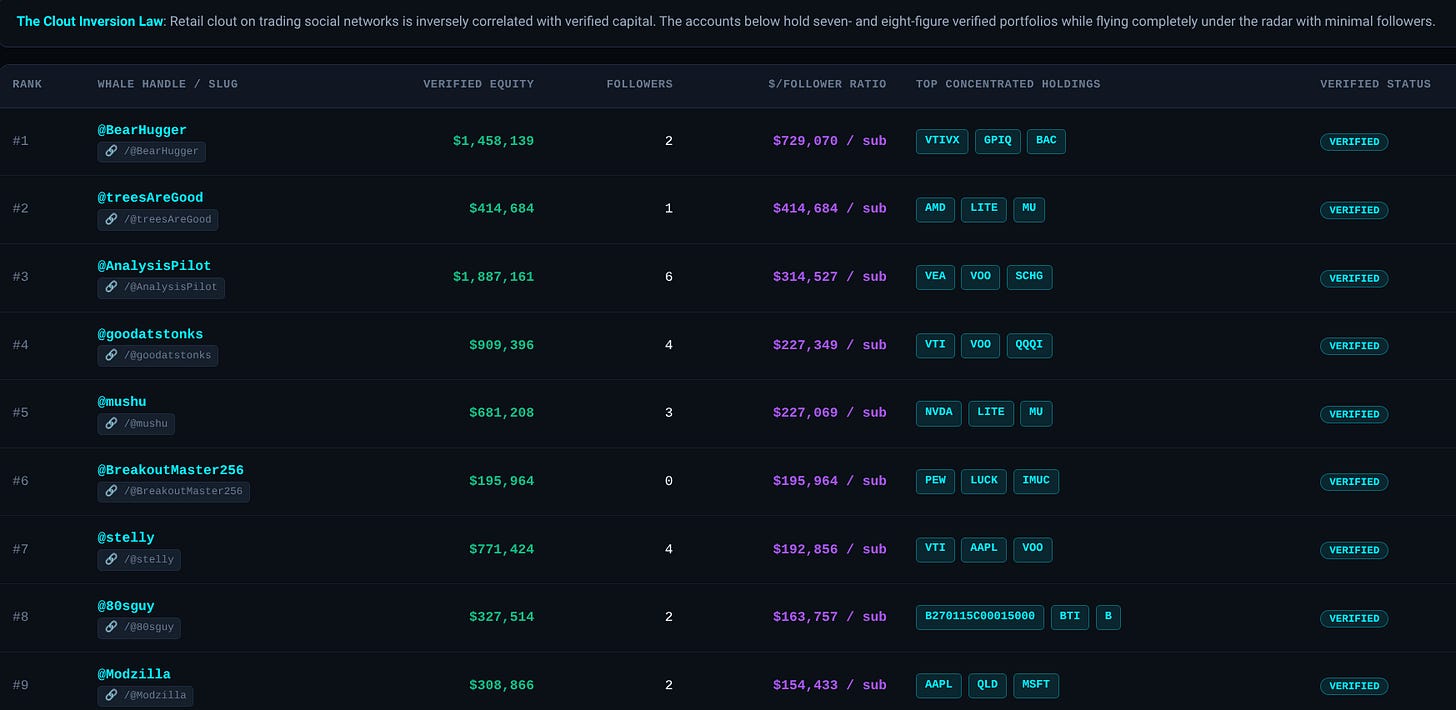Click the equity value $1,887,161
The image size is (1456, 710).
point(493,277)
